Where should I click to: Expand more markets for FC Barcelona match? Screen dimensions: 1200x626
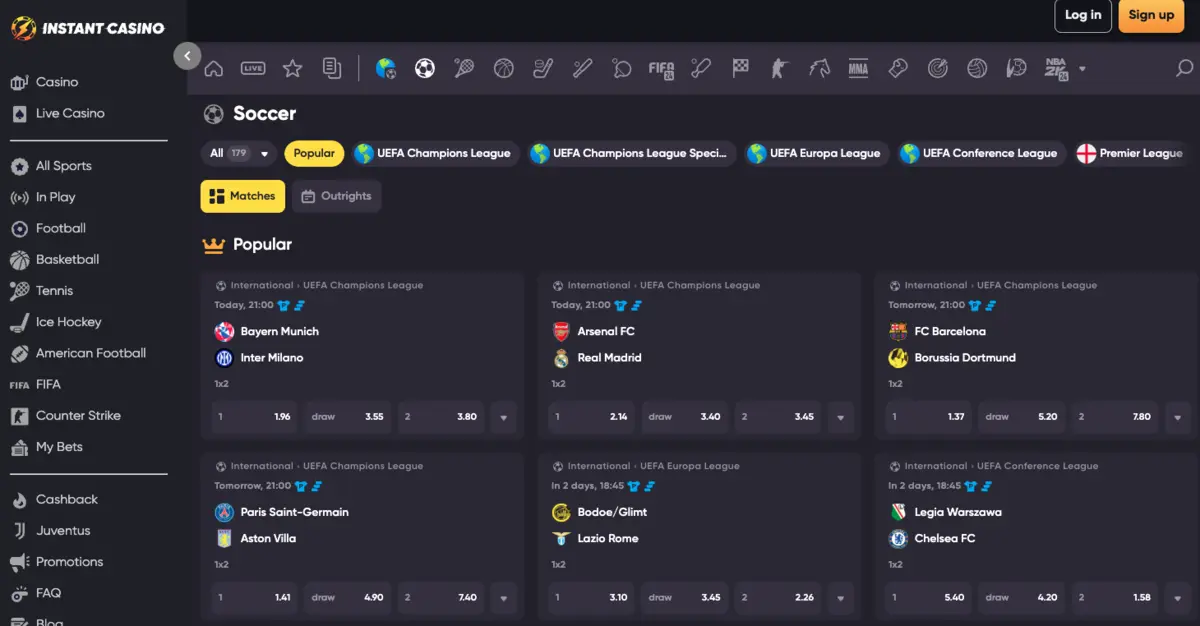tap(1177, 417)
